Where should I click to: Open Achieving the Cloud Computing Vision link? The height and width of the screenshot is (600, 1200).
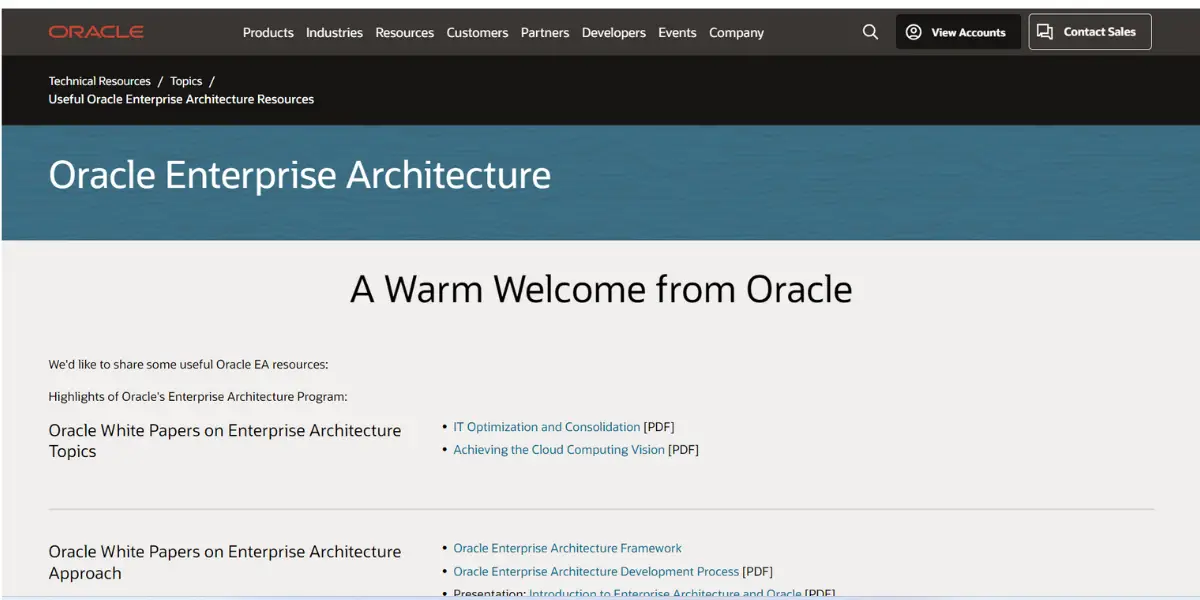click(x=559, y=450)
